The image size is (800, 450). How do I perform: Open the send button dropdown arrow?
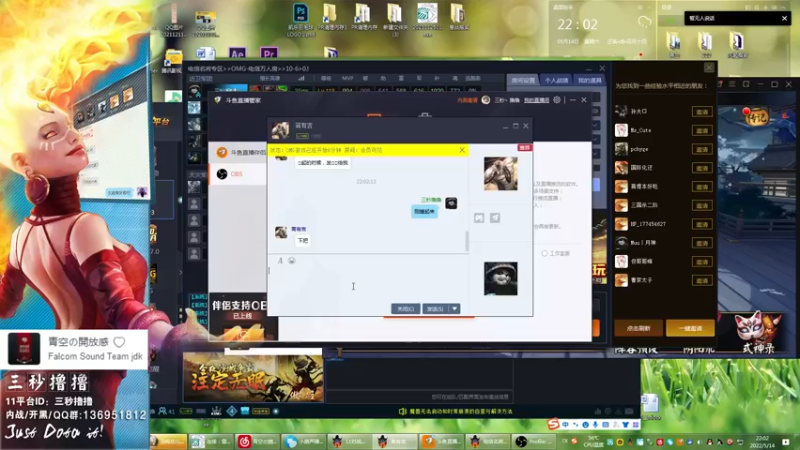[x=454, y=309]
